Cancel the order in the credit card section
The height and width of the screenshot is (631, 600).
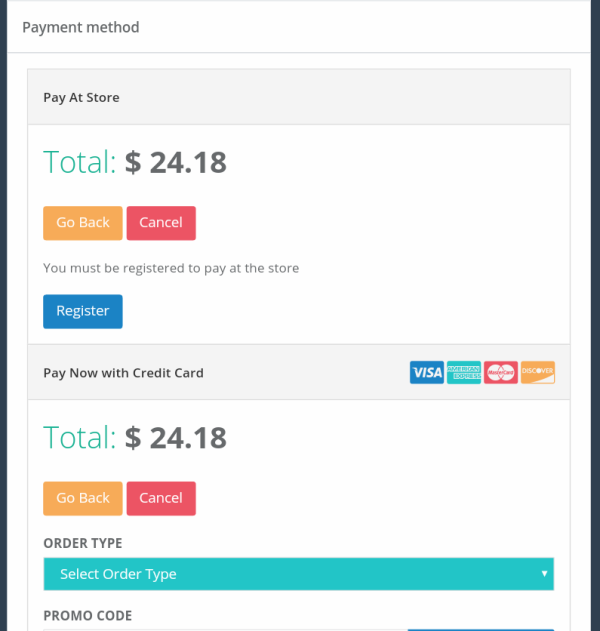point(161,498)
